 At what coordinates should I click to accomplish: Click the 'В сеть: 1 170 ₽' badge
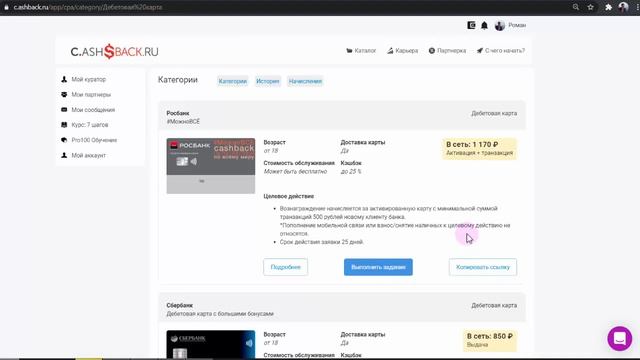point(479,149)
